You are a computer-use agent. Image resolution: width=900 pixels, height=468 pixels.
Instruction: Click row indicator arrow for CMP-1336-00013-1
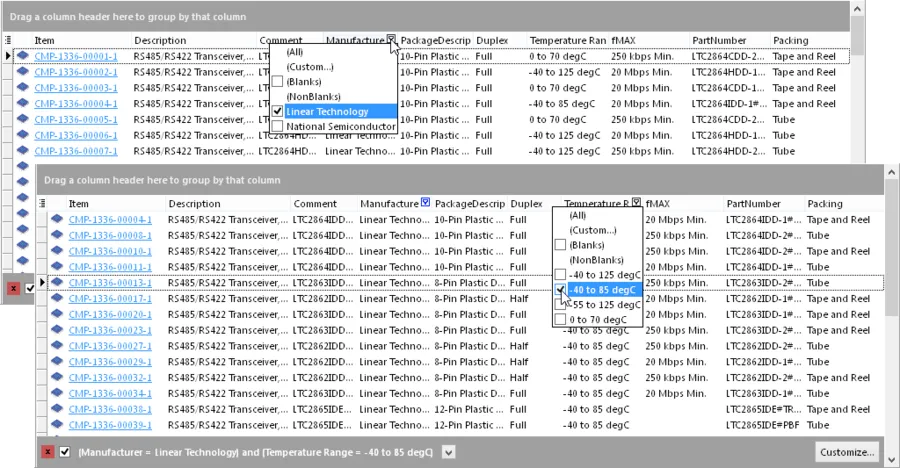tap(42, 282)
